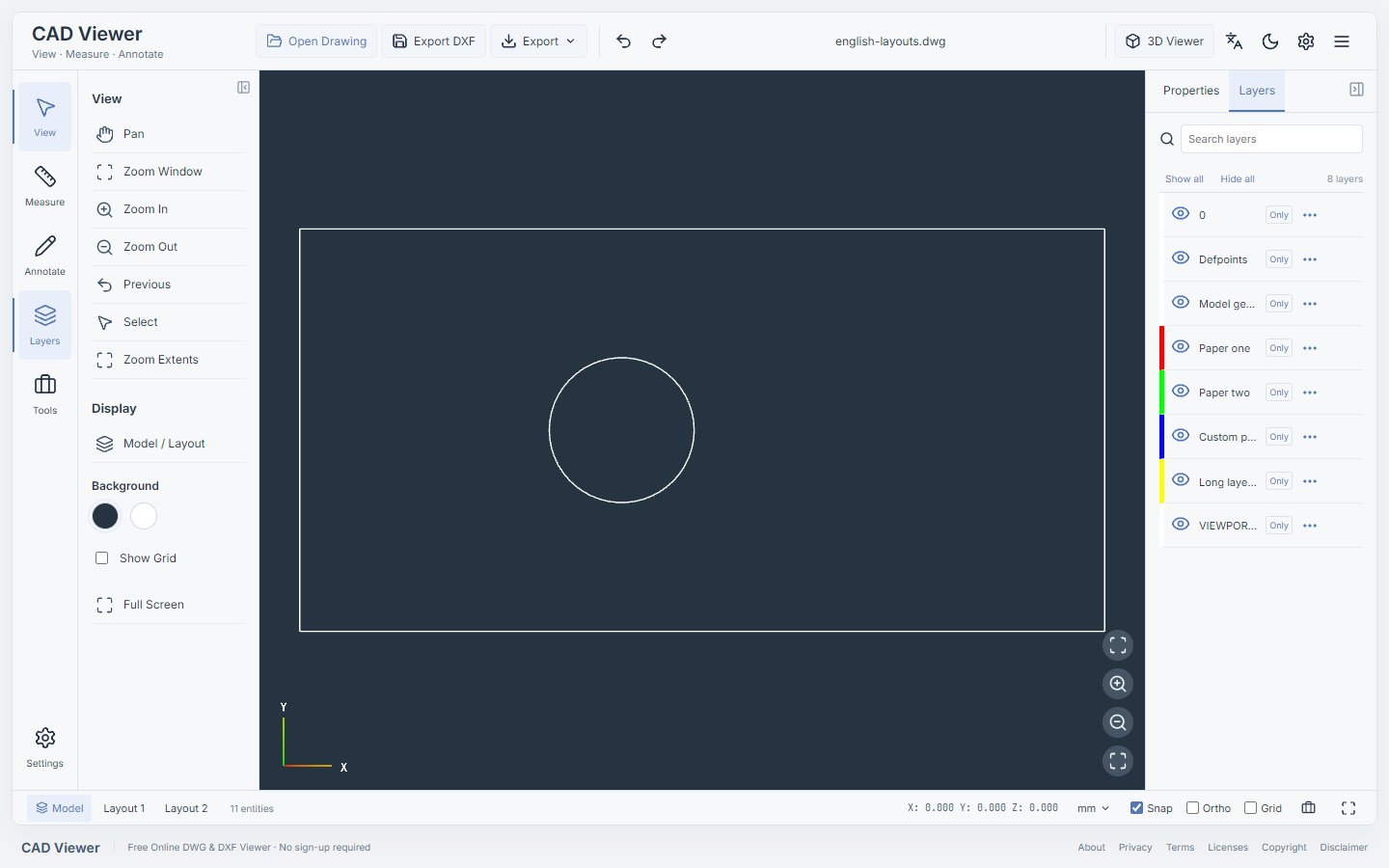The width and height of the screenshot is (1389, 868).
Task: Open more options for VIEWPOR... layer
Action: point(1310,526)
